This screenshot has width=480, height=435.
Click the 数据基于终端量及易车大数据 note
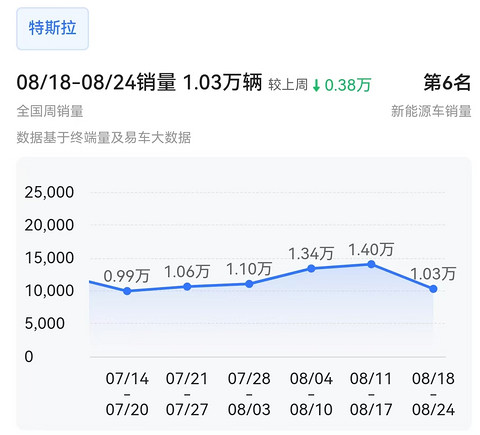[x=104, y=137]
